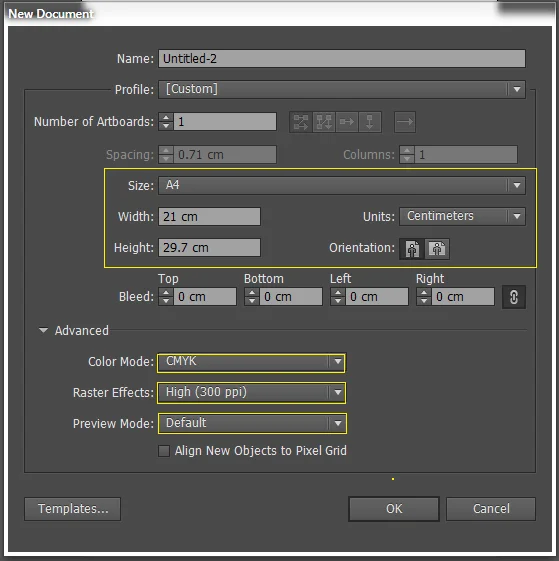This screenshot has height=561, width=559.
Task: Click the right-to-left layout arrow icon
Action: click(x=405, y=122)
